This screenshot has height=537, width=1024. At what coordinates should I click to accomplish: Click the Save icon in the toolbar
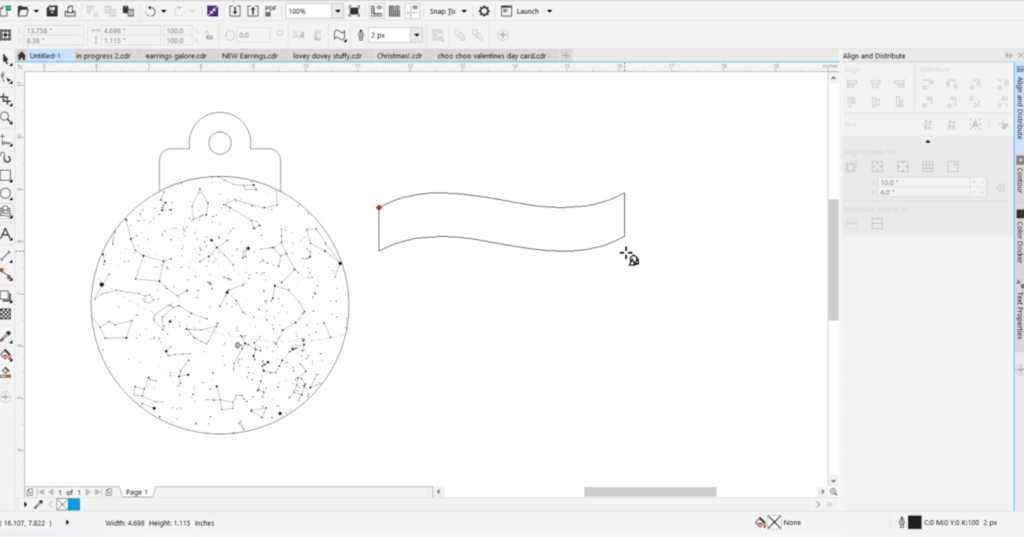pos(51,11)
